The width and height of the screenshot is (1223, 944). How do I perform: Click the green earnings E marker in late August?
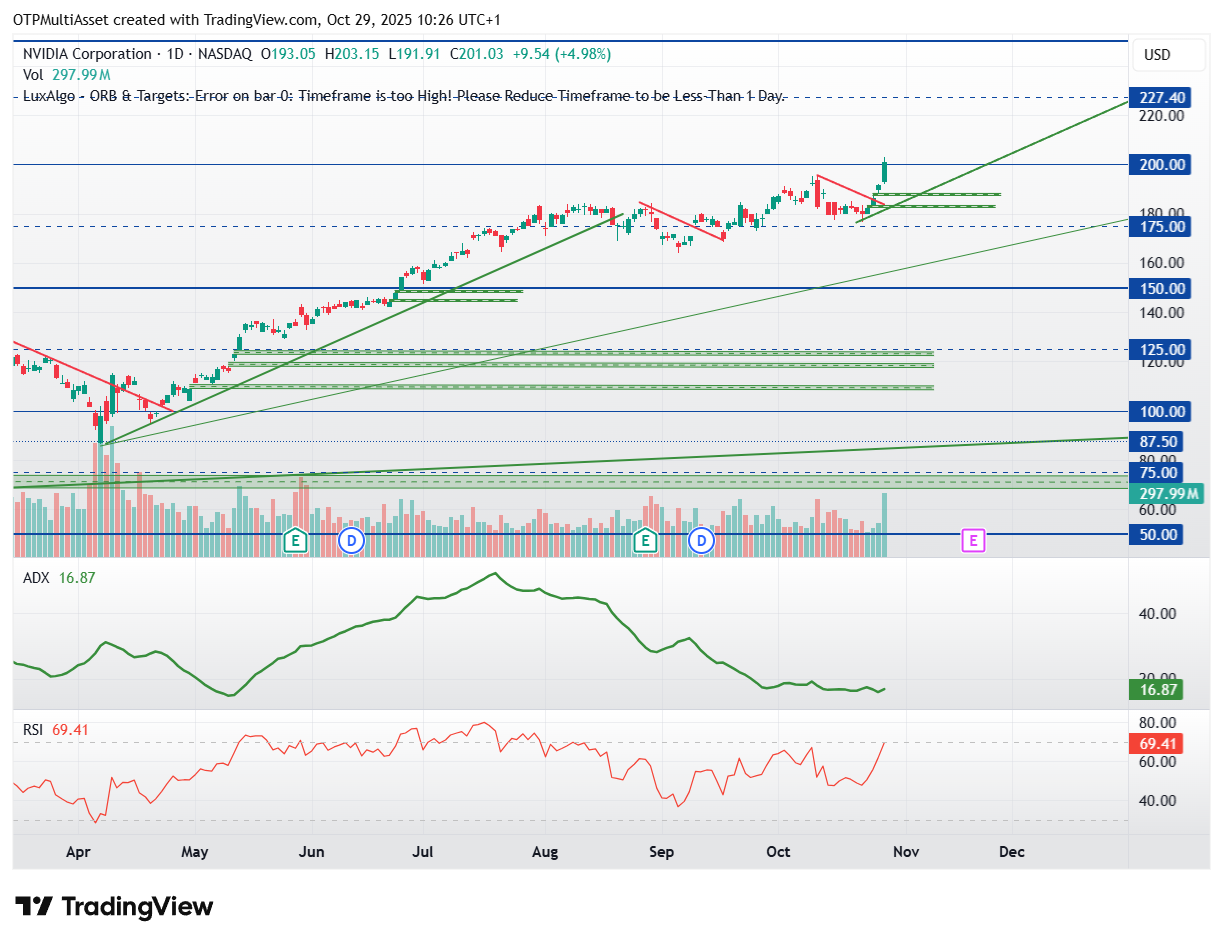coord(646,541)
